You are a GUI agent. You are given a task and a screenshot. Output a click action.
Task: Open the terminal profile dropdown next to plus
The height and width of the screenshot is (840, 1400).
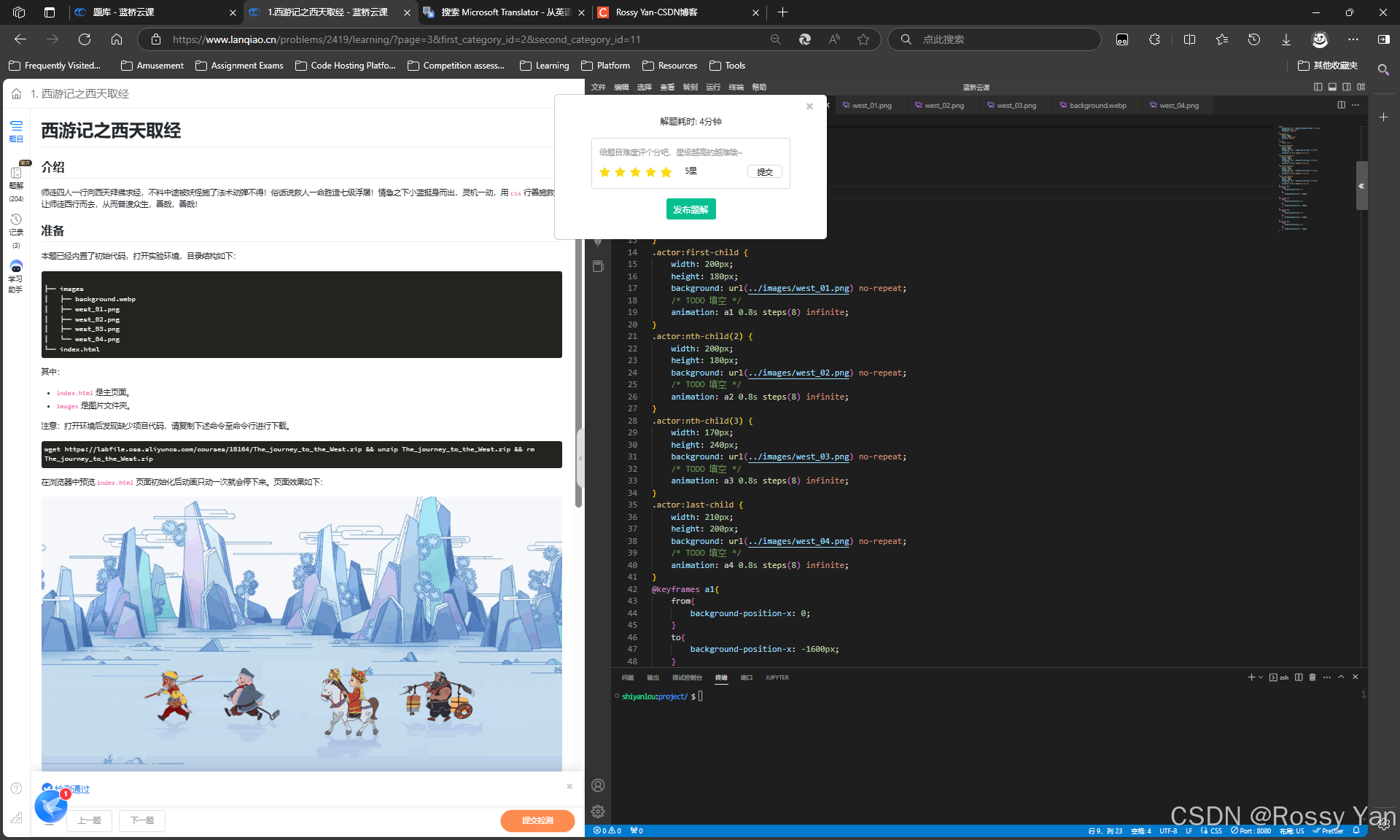point(1261,677)
